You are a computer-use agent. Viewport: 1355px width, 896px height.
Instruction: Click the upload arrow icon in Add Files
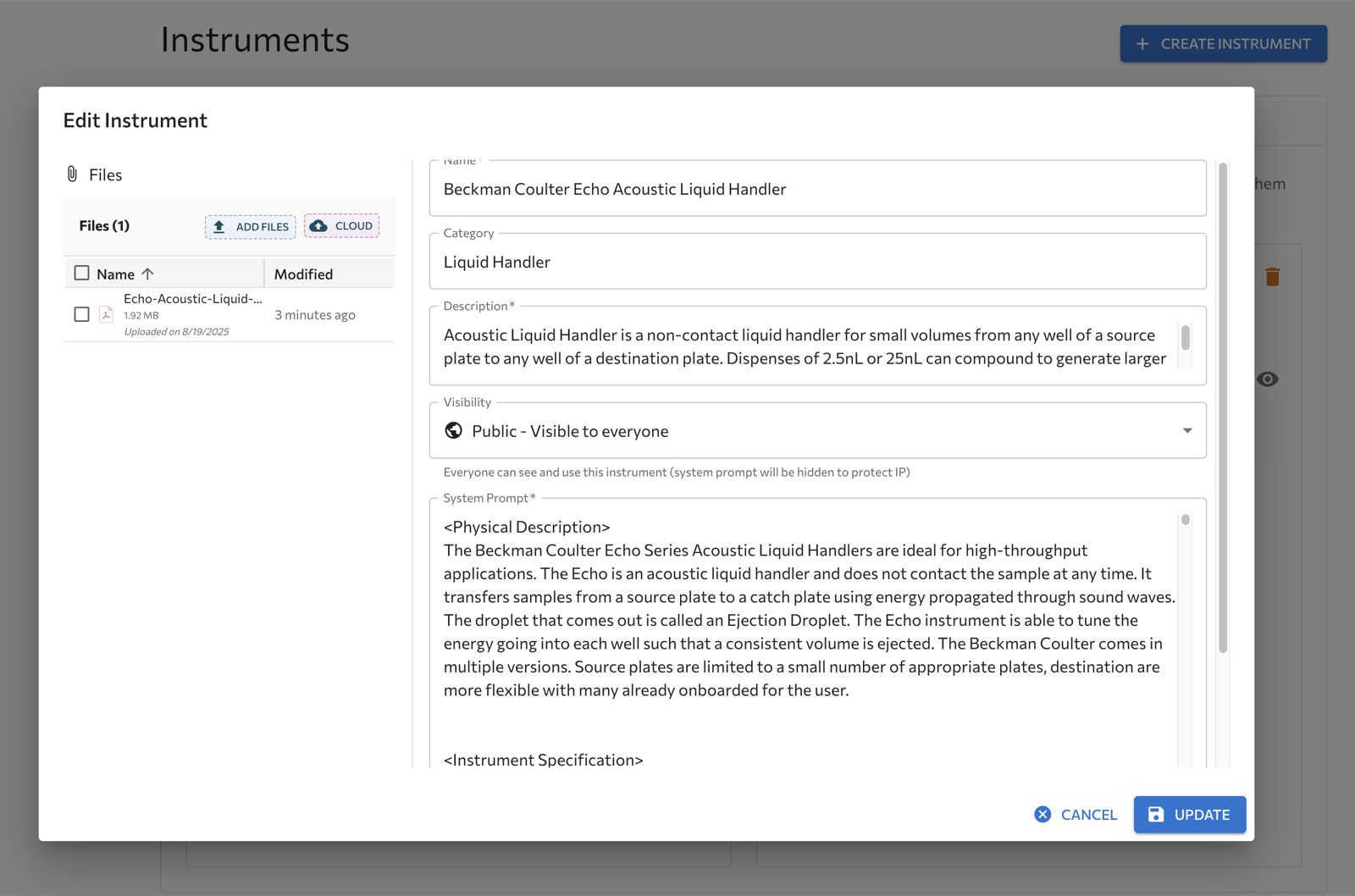(219, 226)
